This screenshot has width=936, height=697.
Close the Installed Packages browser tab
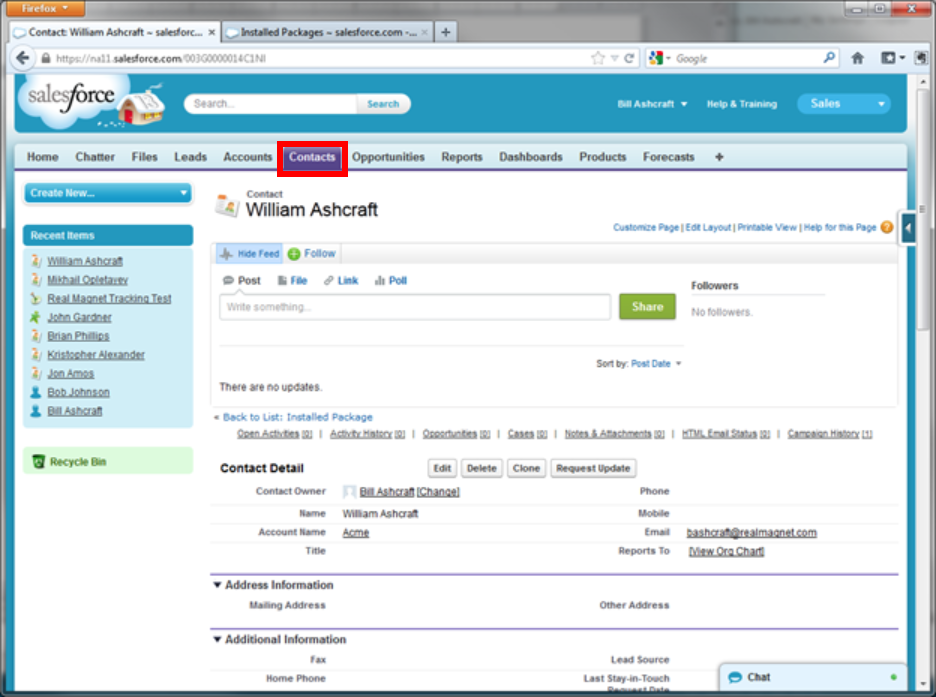pos(424,32)
